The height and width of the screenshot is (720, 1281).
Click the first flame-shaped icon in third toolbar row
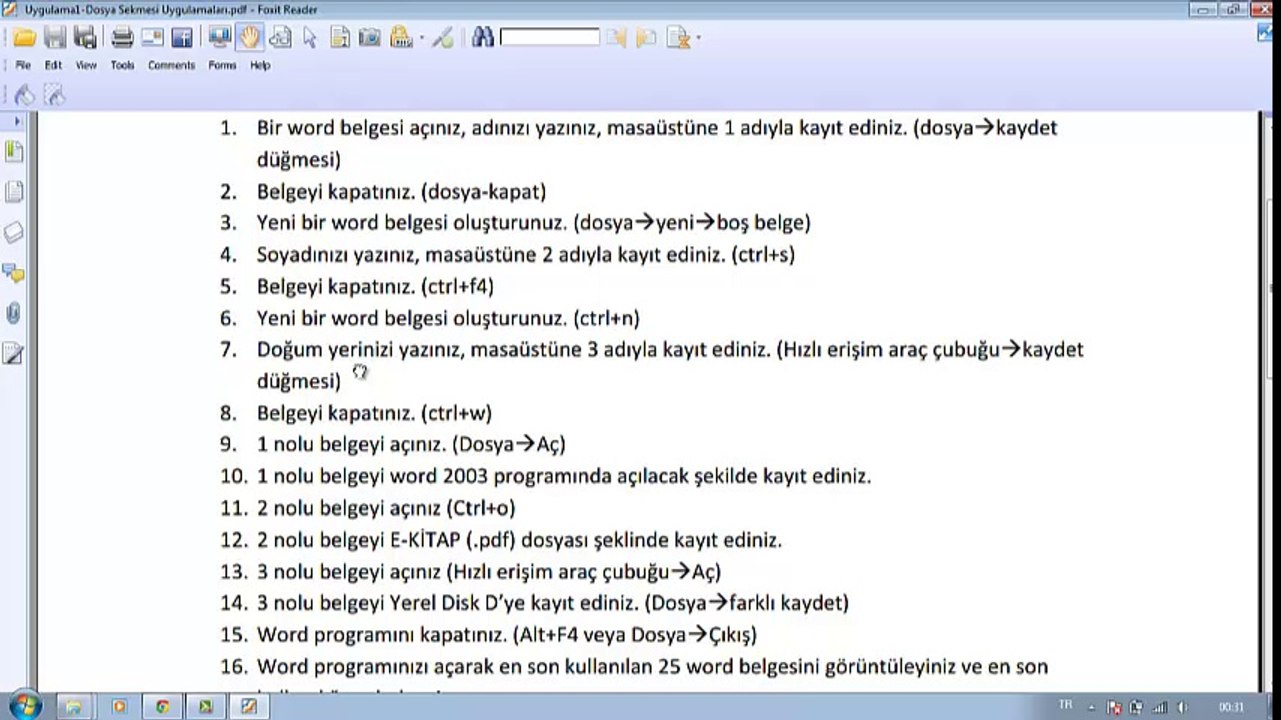(x=25, y=94)
